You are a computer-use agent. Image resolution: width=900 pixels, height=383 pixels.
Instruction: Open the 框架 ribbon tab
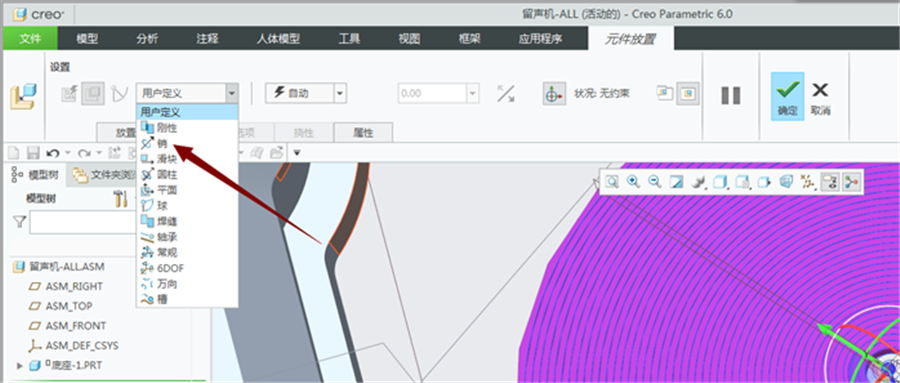pyautogui.click(x=470, y=38)
